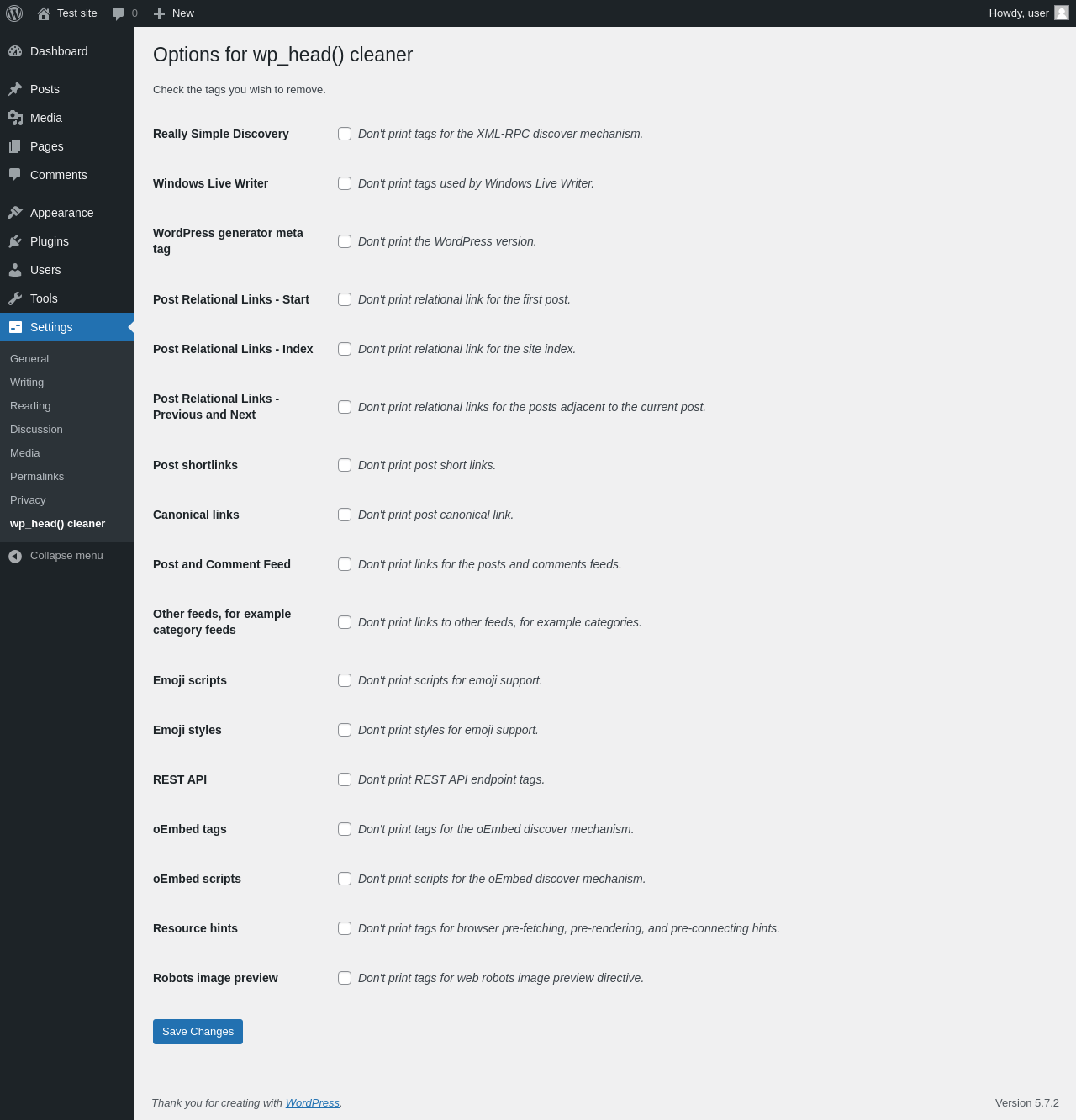This screenshot has width=1076, height=1120.
Task: Click the Posts pushpin icon
Action: [15, 89]
